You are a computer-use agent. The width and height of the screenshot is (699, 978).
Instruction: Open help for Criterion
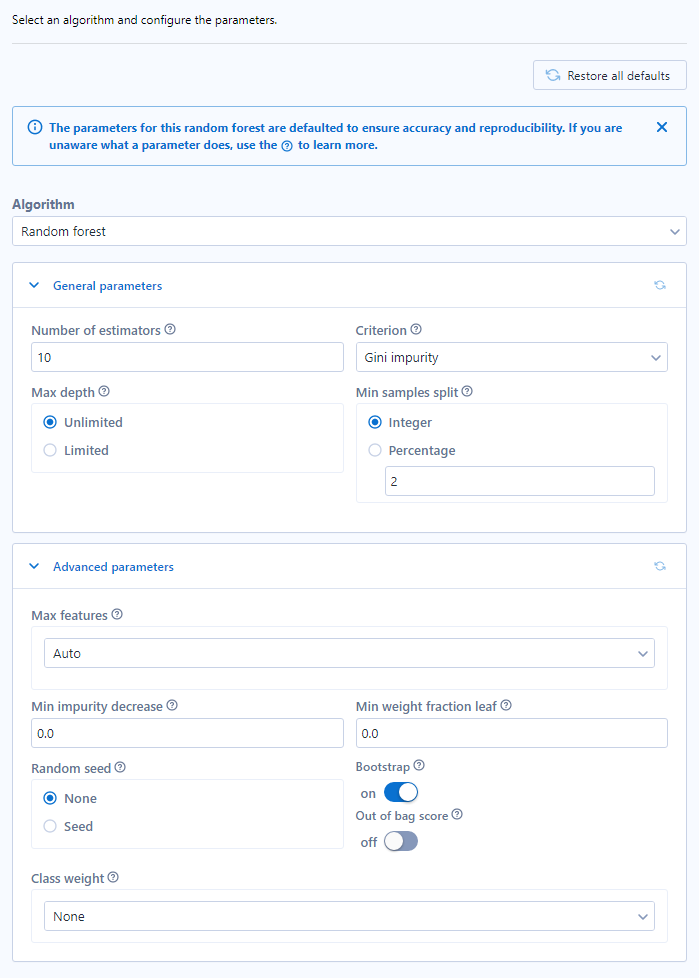tap(416, 329)
